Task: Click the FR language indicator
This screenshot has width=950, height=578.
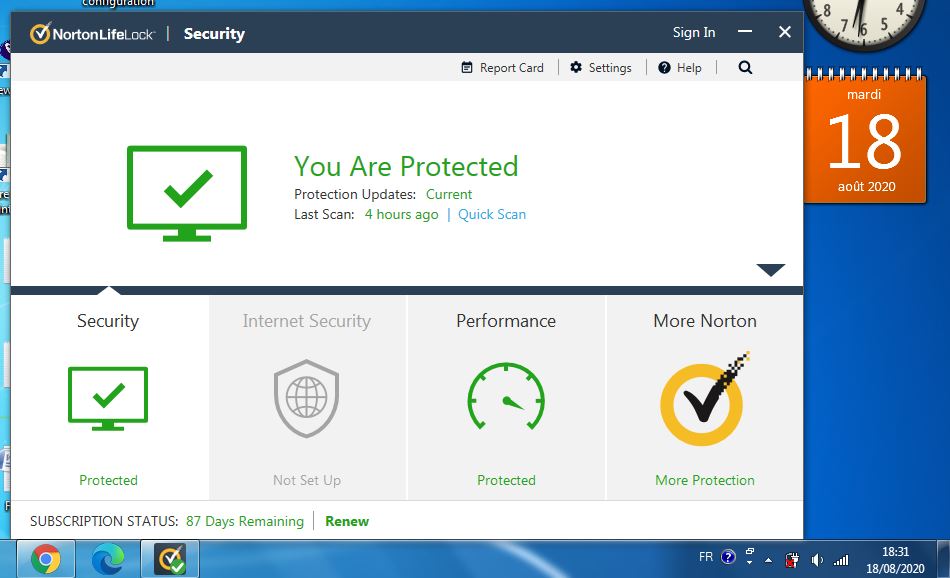Action: click(x=706, y=557)
